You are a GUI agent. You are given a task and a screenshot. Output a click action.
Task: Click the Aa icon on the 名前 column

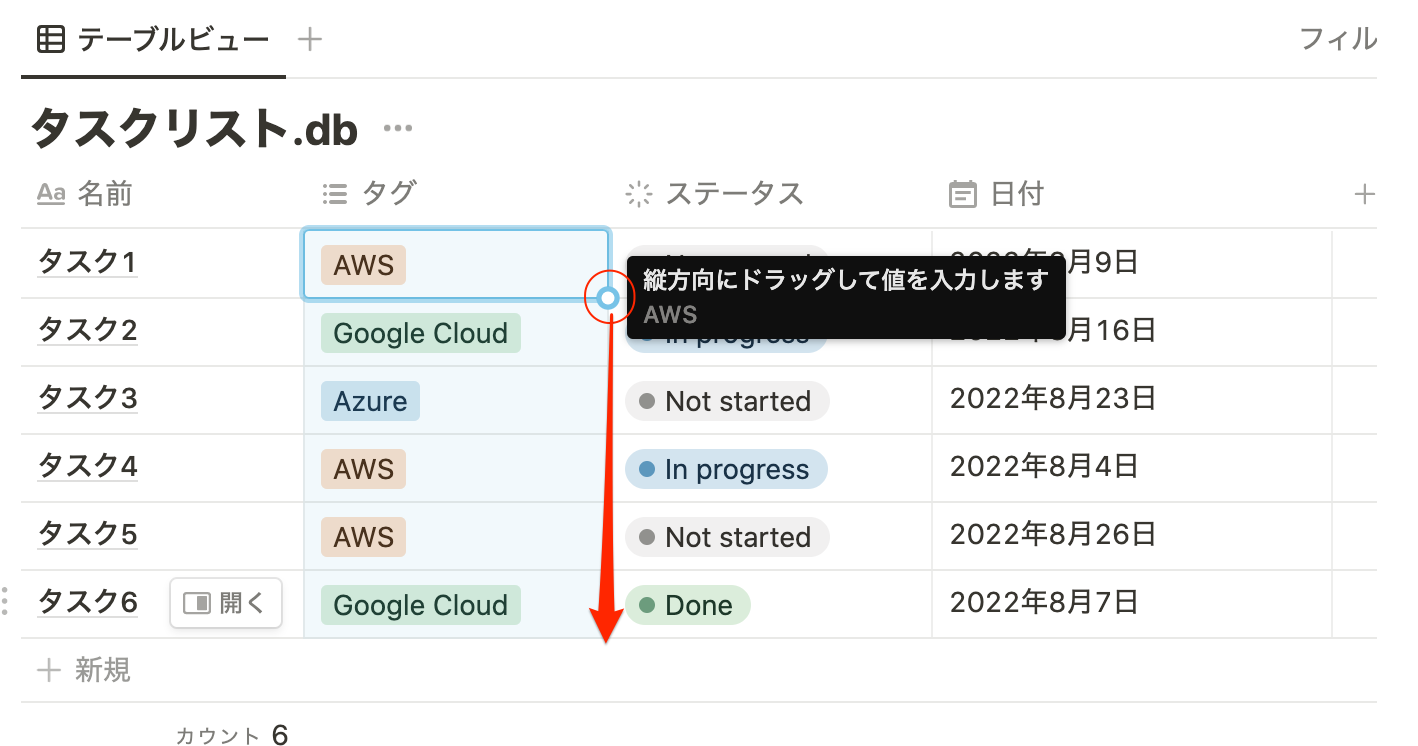coord(51,194)
